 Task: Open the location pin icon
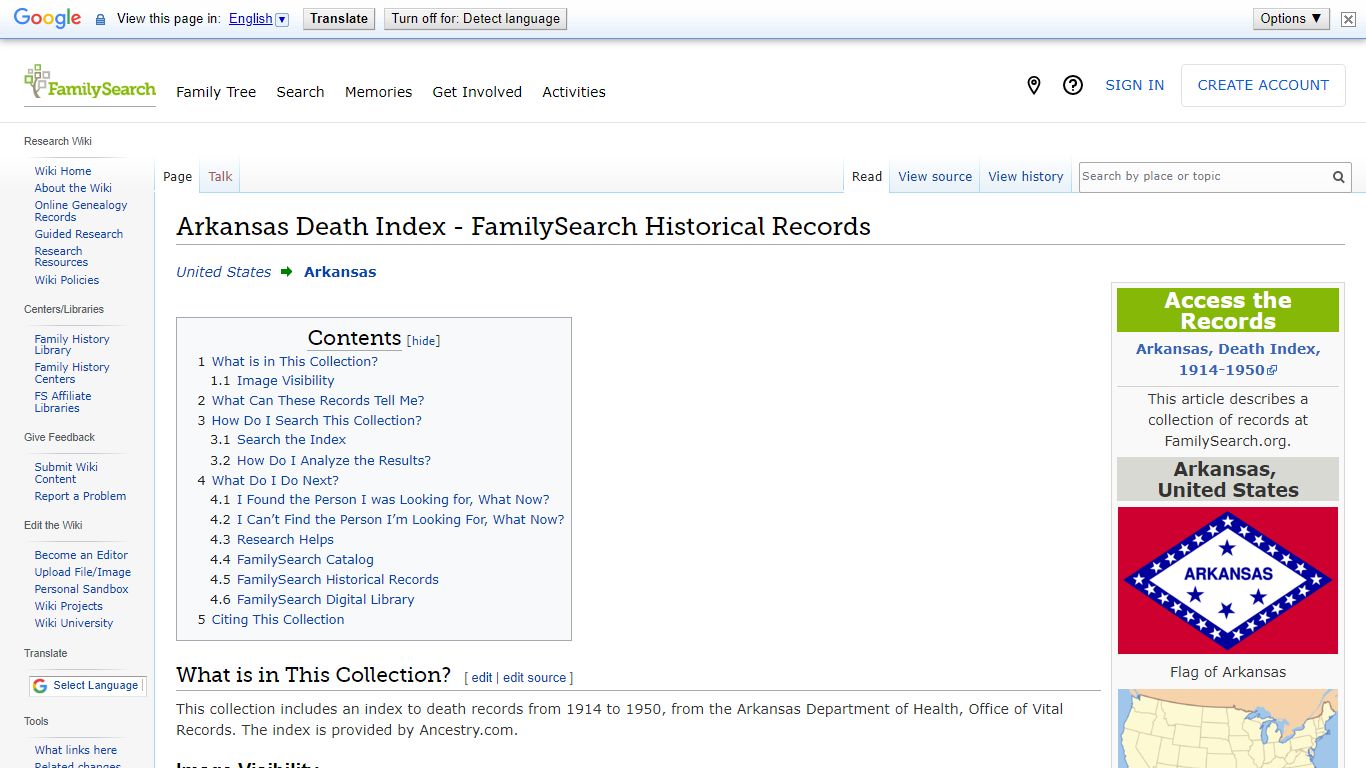[1034, 86]
